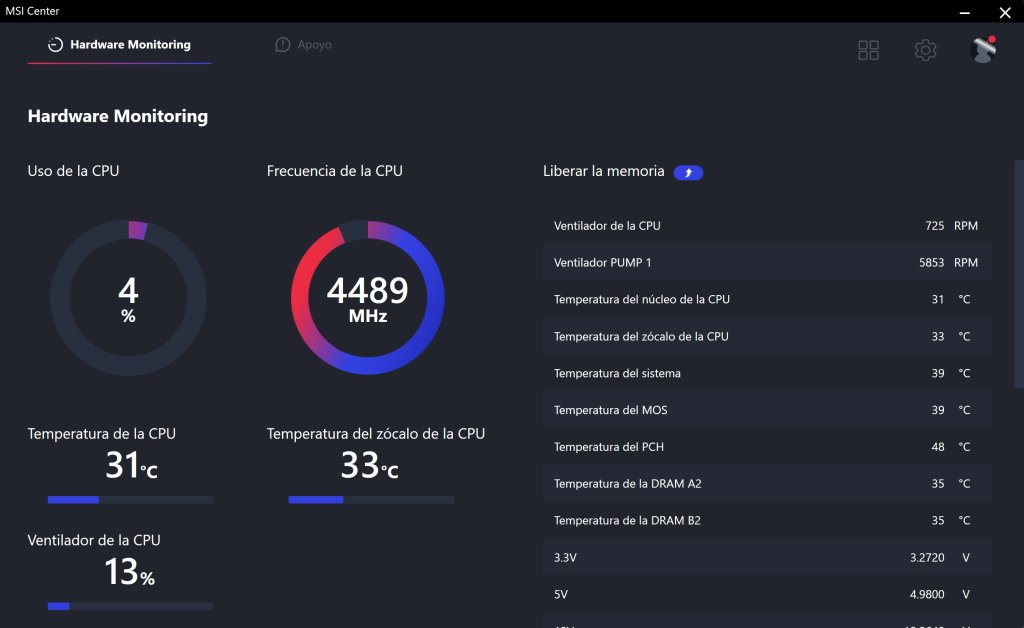Click the Apoyo tab chat icon
This screenshot has height=628, width=1024.
tap(283, 44)
